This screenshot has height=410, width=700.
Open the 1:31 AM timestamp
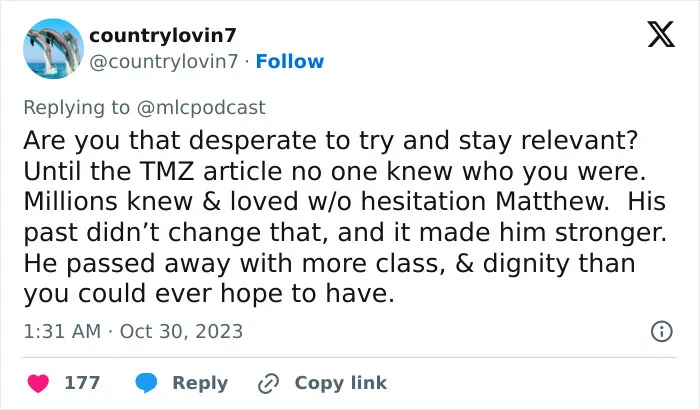coord(62,331)
